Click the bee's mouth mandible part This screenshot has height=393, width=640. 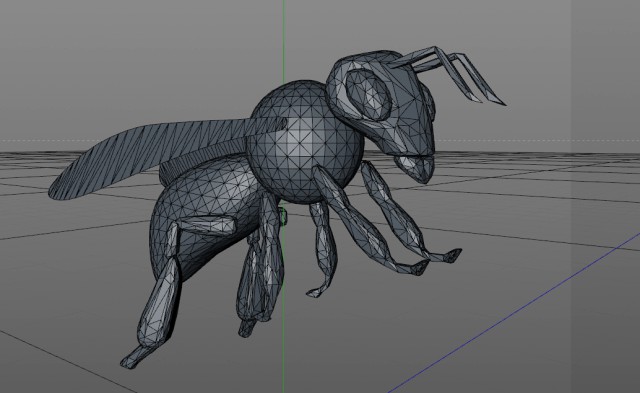click(414, 169)
